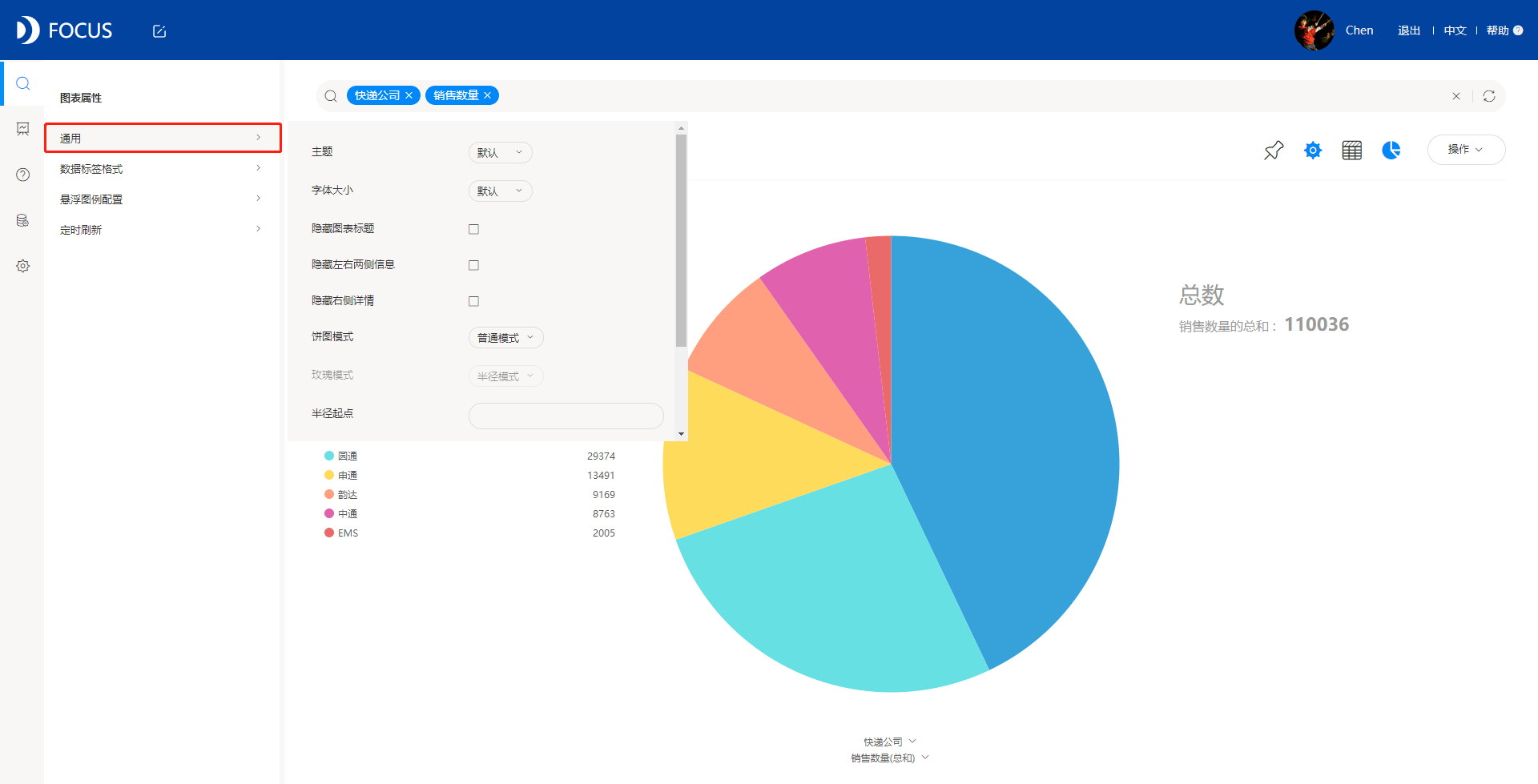Open the 操作 dropdown button
Screen dimensions: 1538x784
click(1466, 150)
